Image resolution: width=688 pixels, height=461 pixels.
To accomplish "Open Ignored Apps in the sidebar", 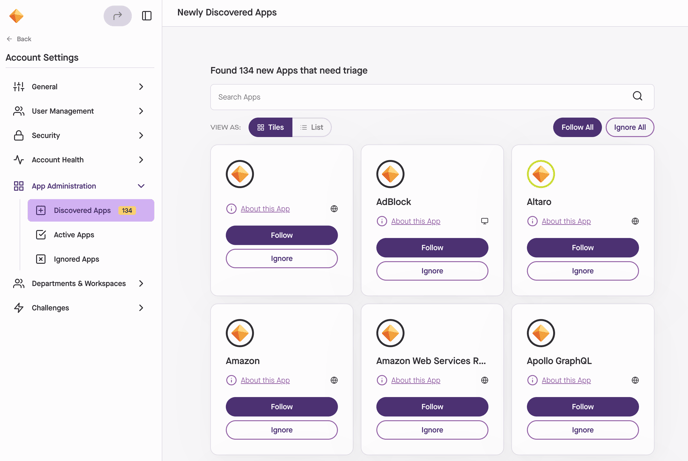I will point(76,259).
